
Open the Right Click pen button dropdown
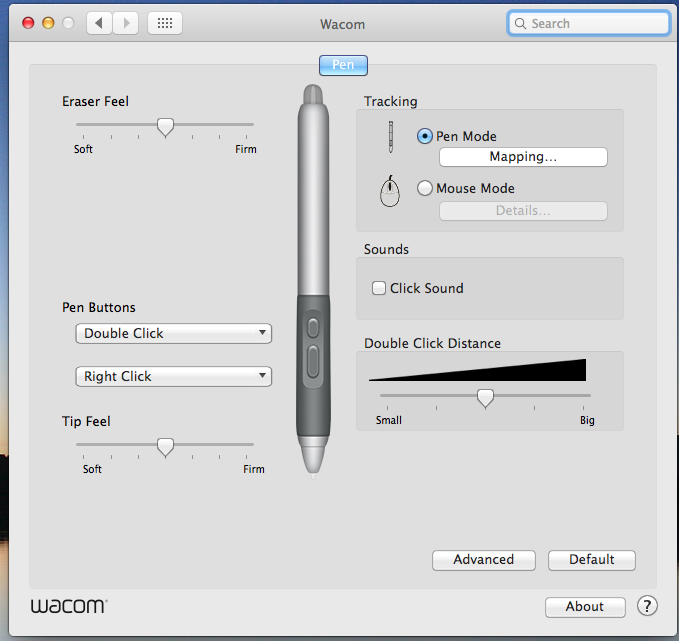pos(174,376)
